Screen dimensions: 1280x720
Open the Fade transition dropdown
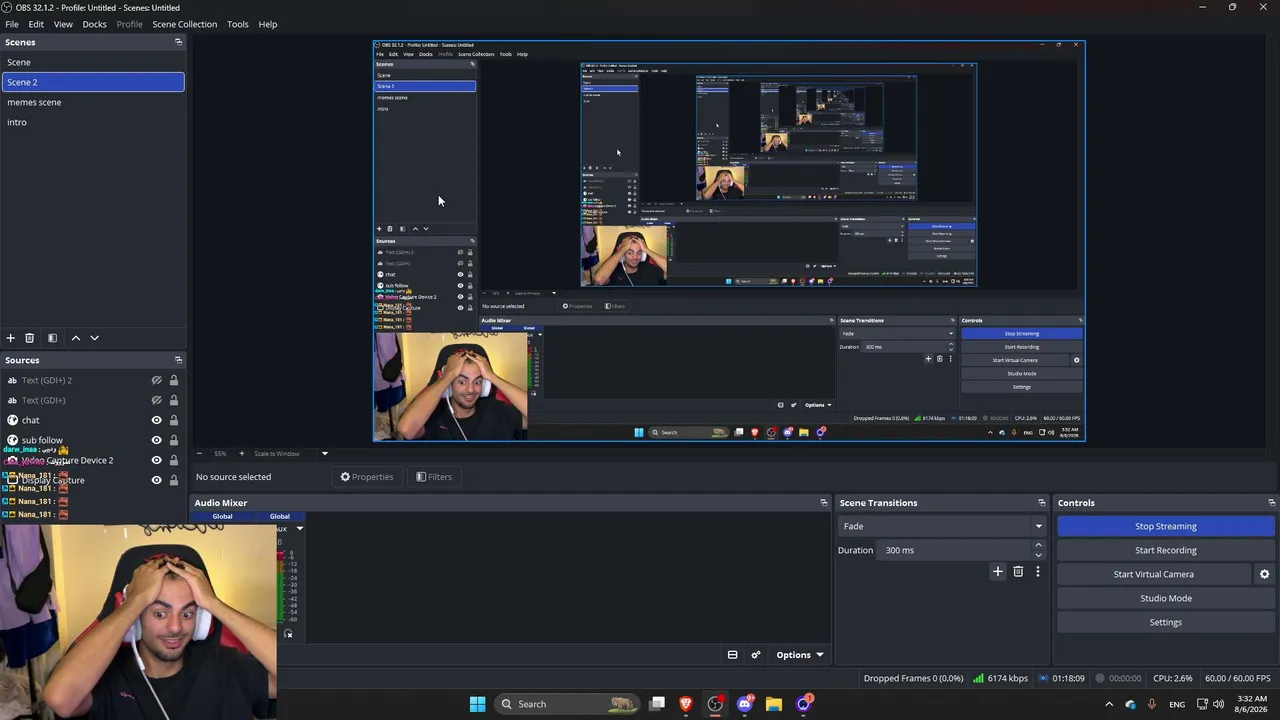(942, 526)
